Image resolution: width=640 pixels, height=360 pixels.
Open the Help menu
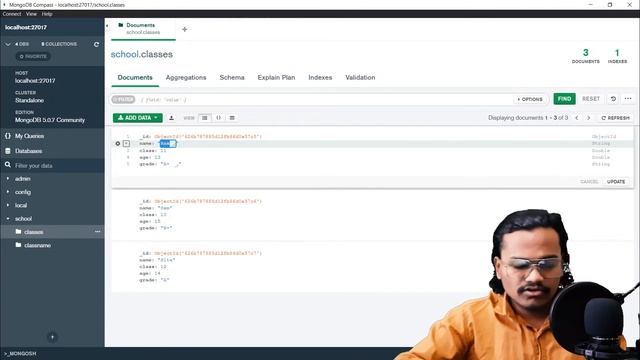tap(47, 14)
